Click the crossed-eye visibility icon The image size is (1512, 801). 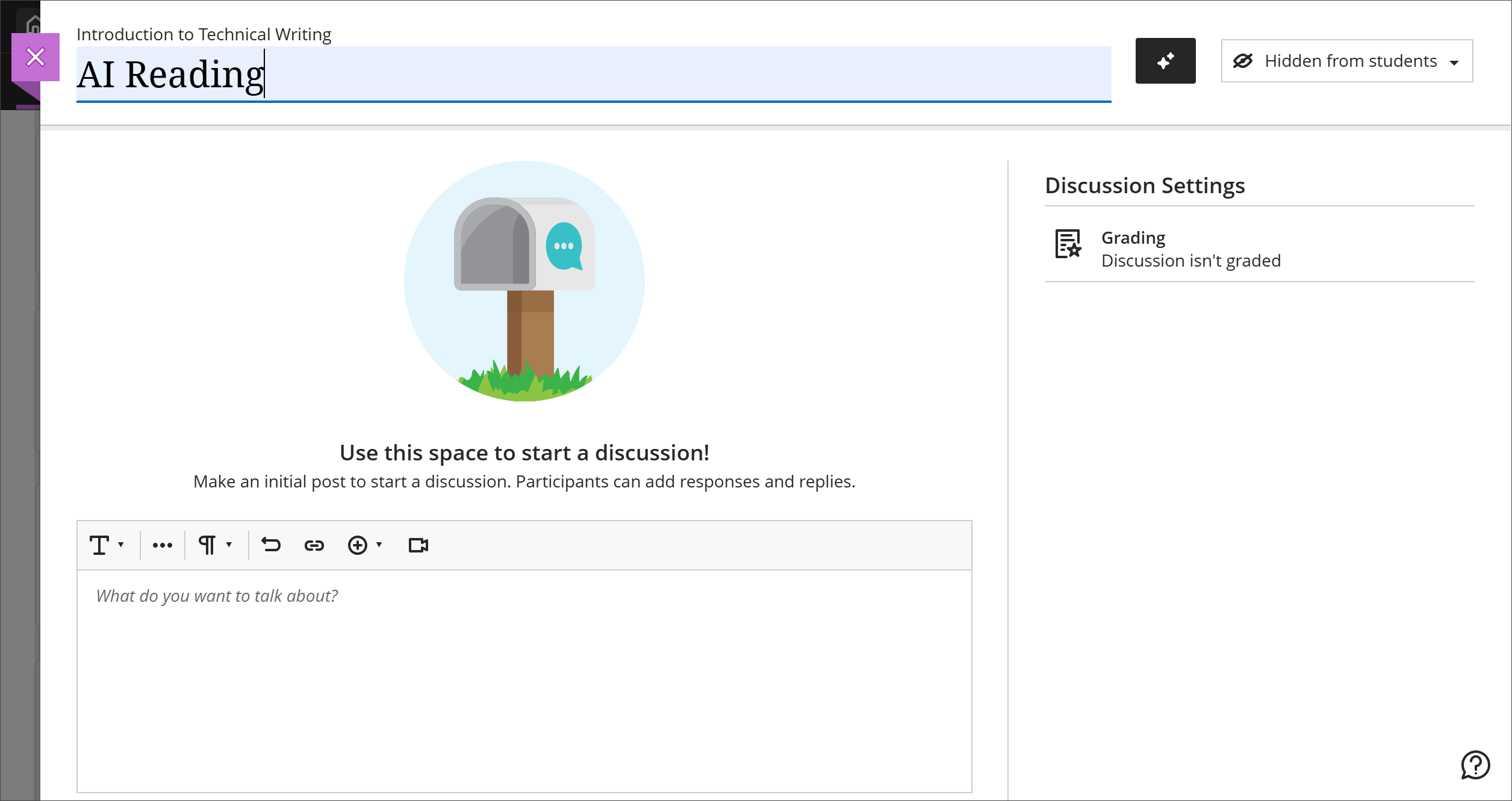point(1243,61)
